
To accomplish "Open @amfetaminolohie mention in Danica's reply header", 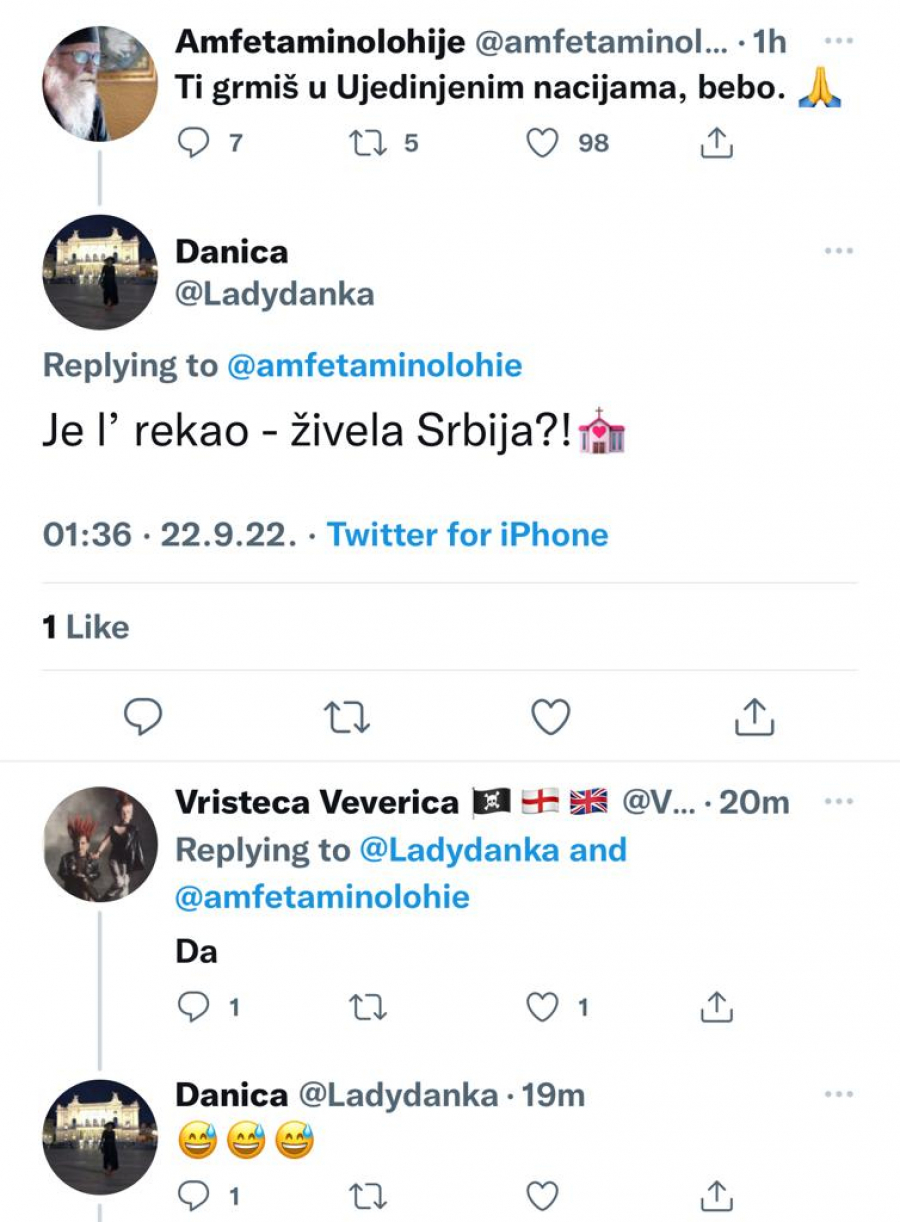I will click(375, 366).
